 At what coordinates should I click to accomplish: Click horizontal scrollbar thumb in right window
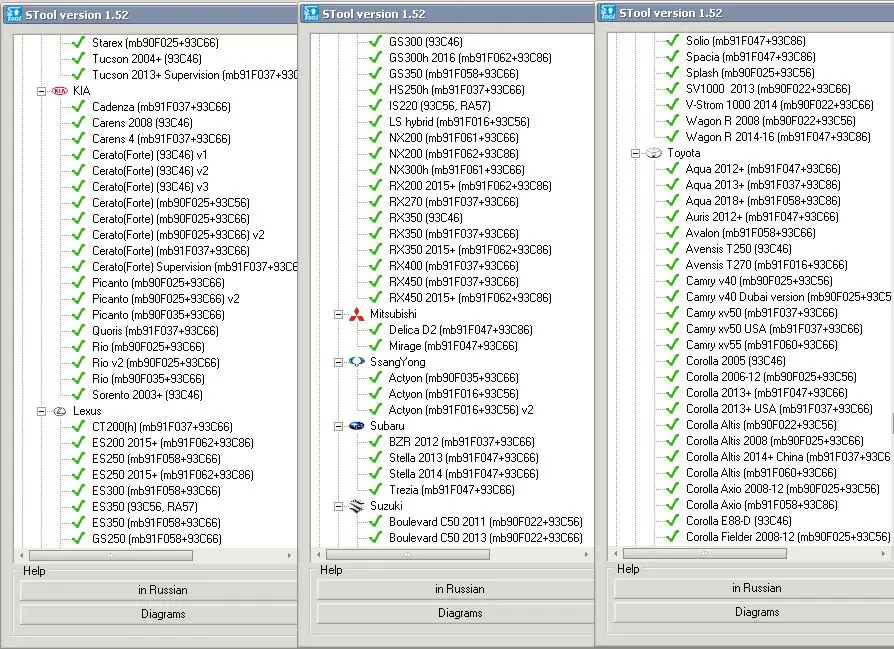tap(705, 553)
